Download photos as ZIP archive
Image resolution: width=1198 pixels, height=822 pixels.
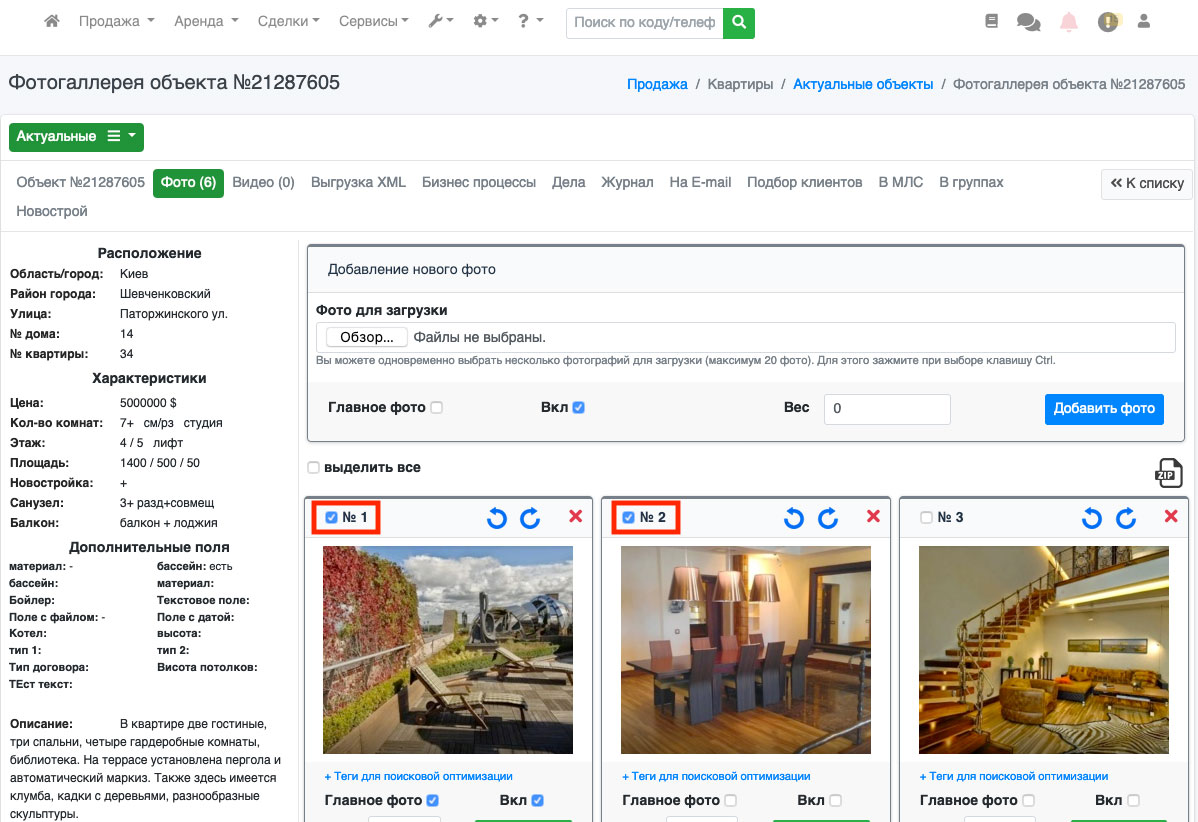click(1168, 472)
